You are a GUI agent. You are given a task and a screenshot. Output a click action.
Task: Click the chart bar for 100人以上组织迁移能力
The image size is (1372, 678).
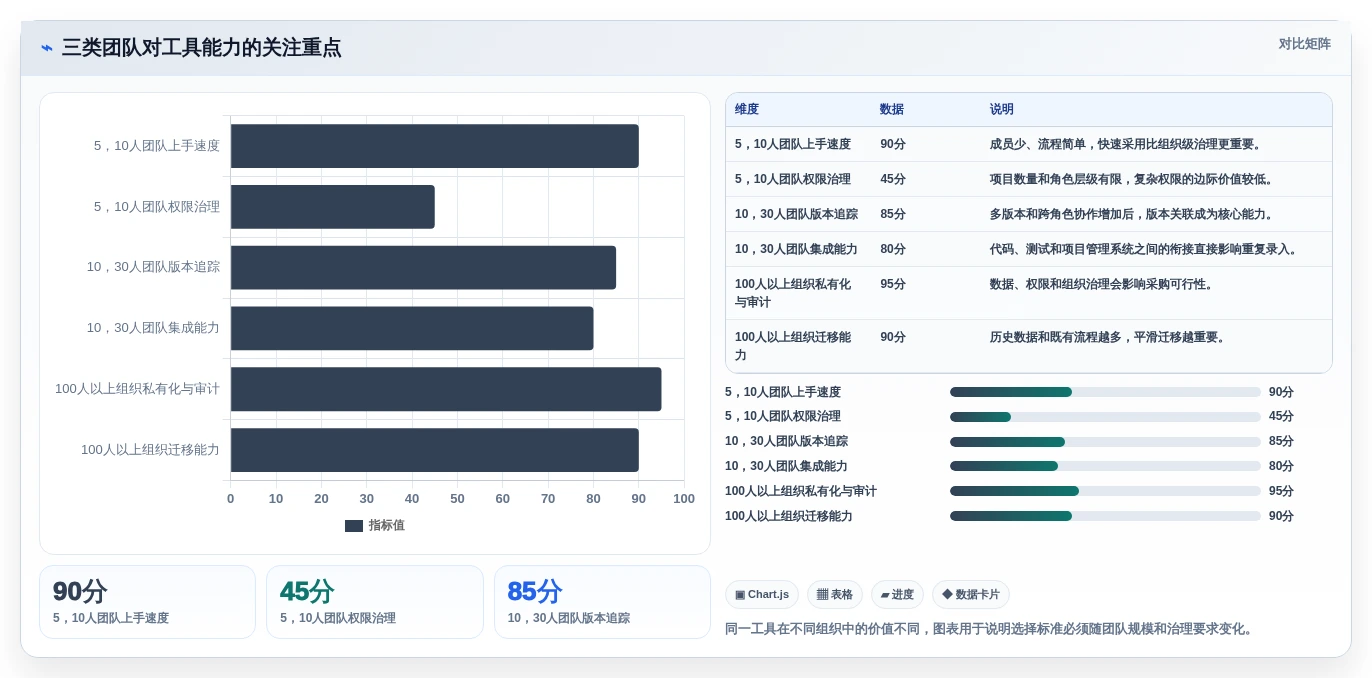click(x=434, y=450)
